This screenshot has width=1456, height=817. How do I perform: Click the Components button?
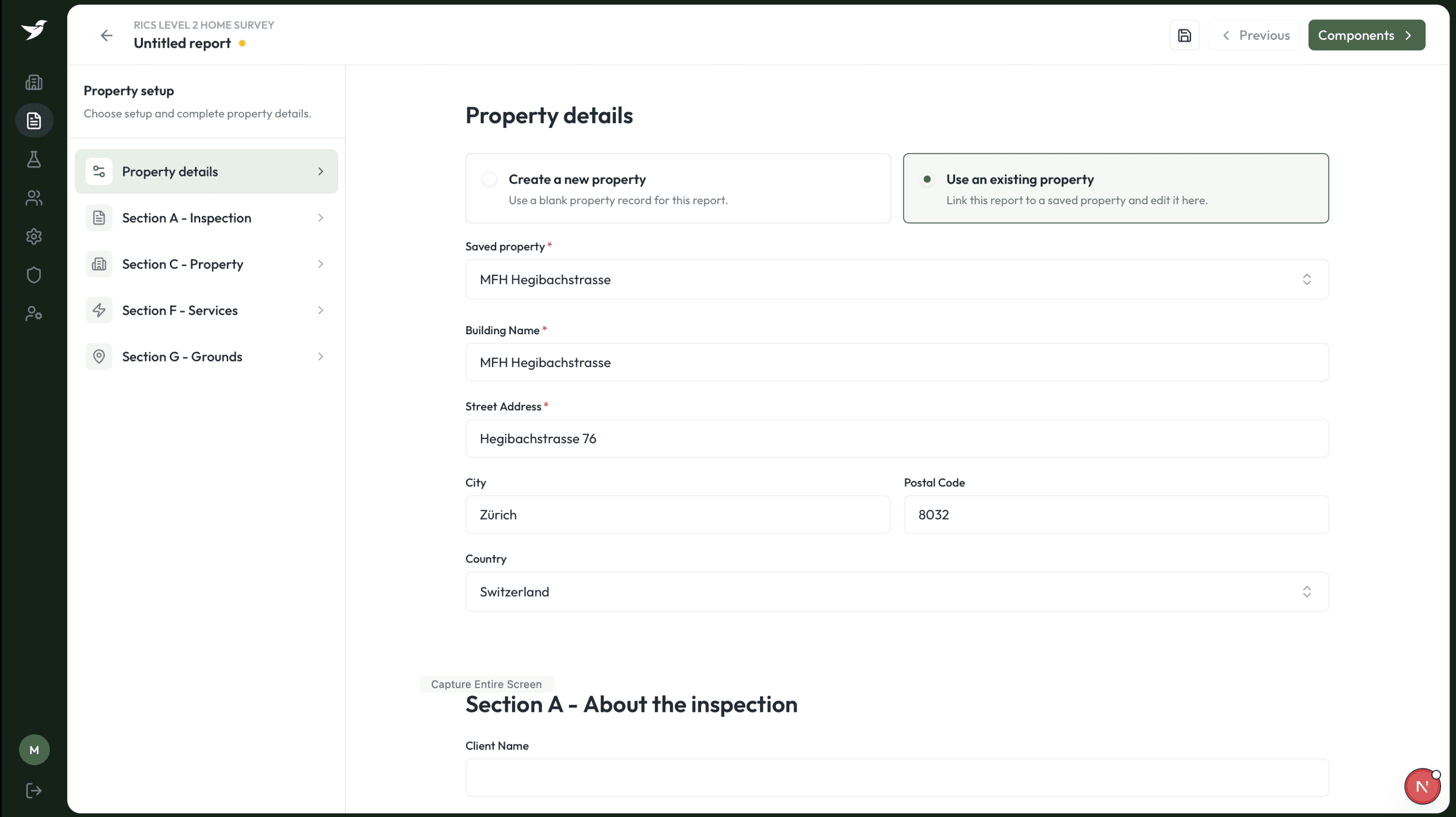tap(1366, 35)
